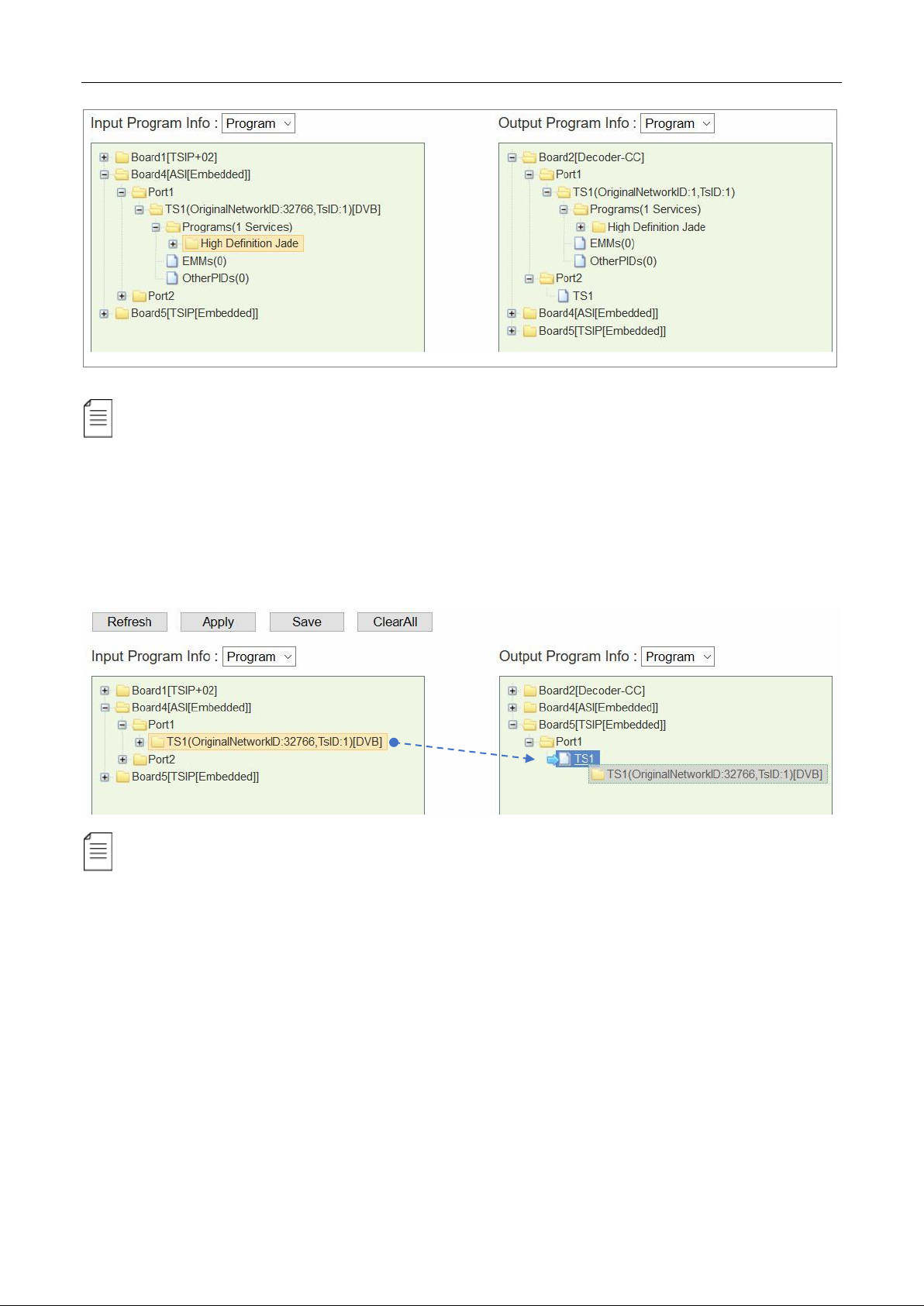
Task: Click Board2[Decoder-CC] folder icon in upper output tree
Action: click(529, 157)
